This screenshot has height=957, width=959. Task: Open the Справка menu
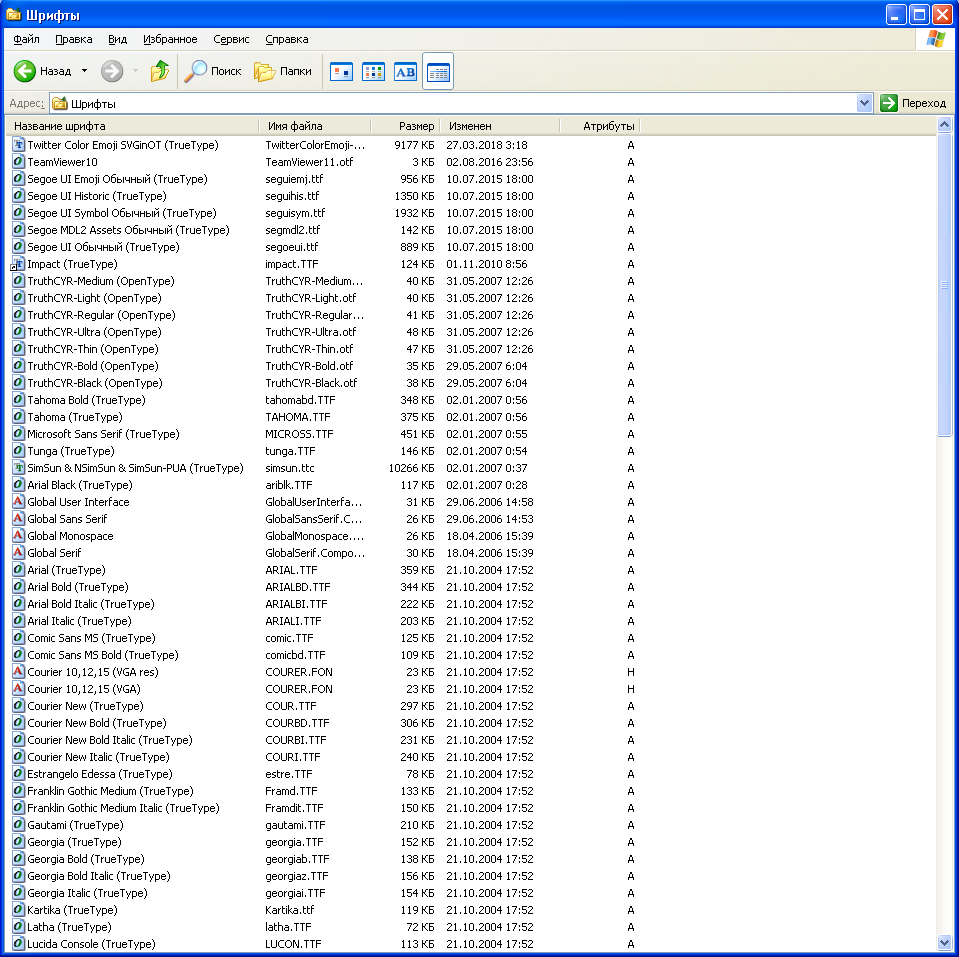click(287, 39)
